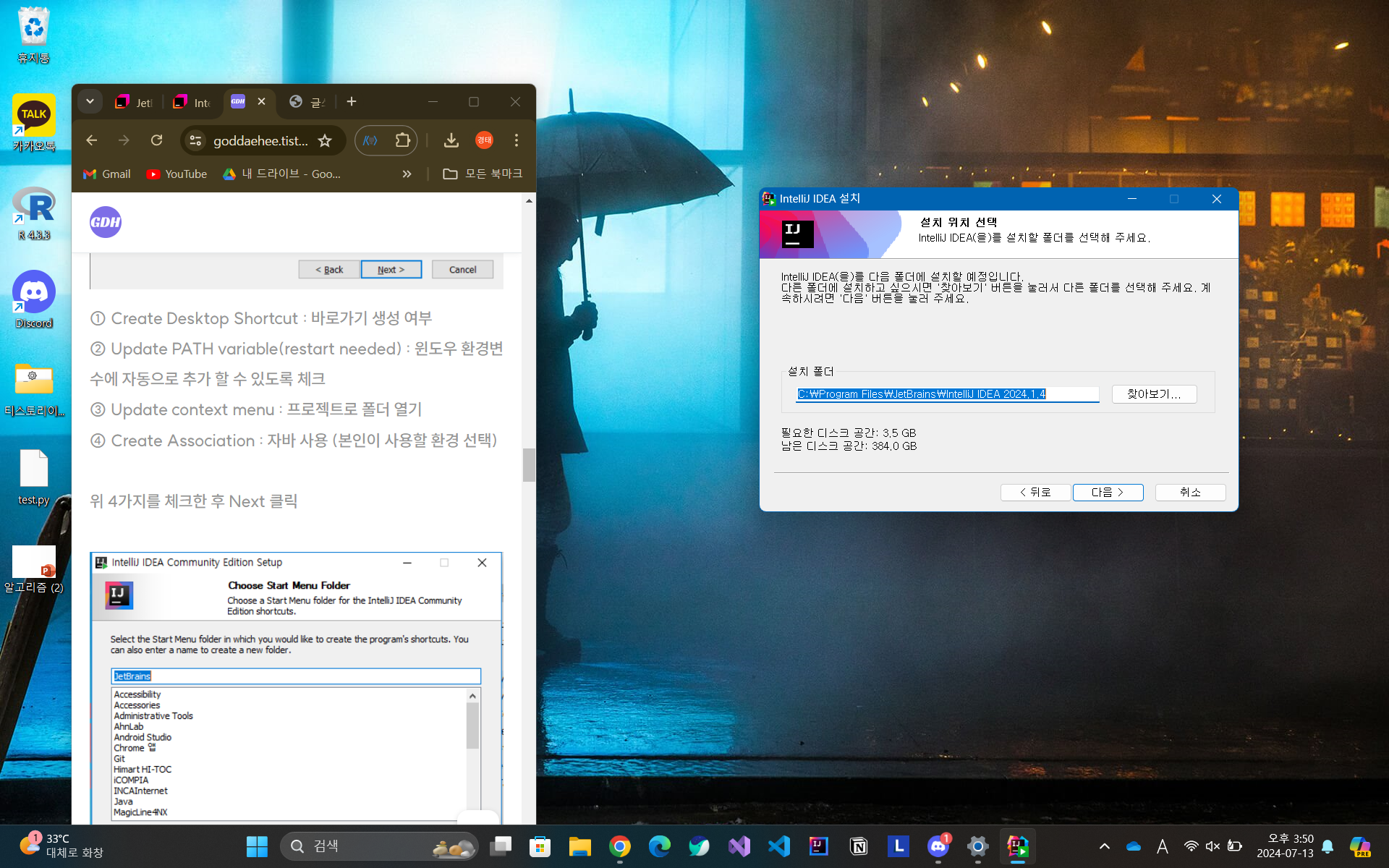Open a new Chrome tab with the plus button
This screenshot has width=1389, height=868.
[x=352, y=102]
